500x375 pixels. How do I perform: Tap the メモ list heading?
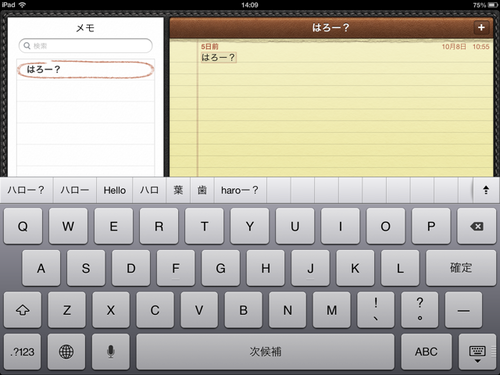(x=85, y=28)
